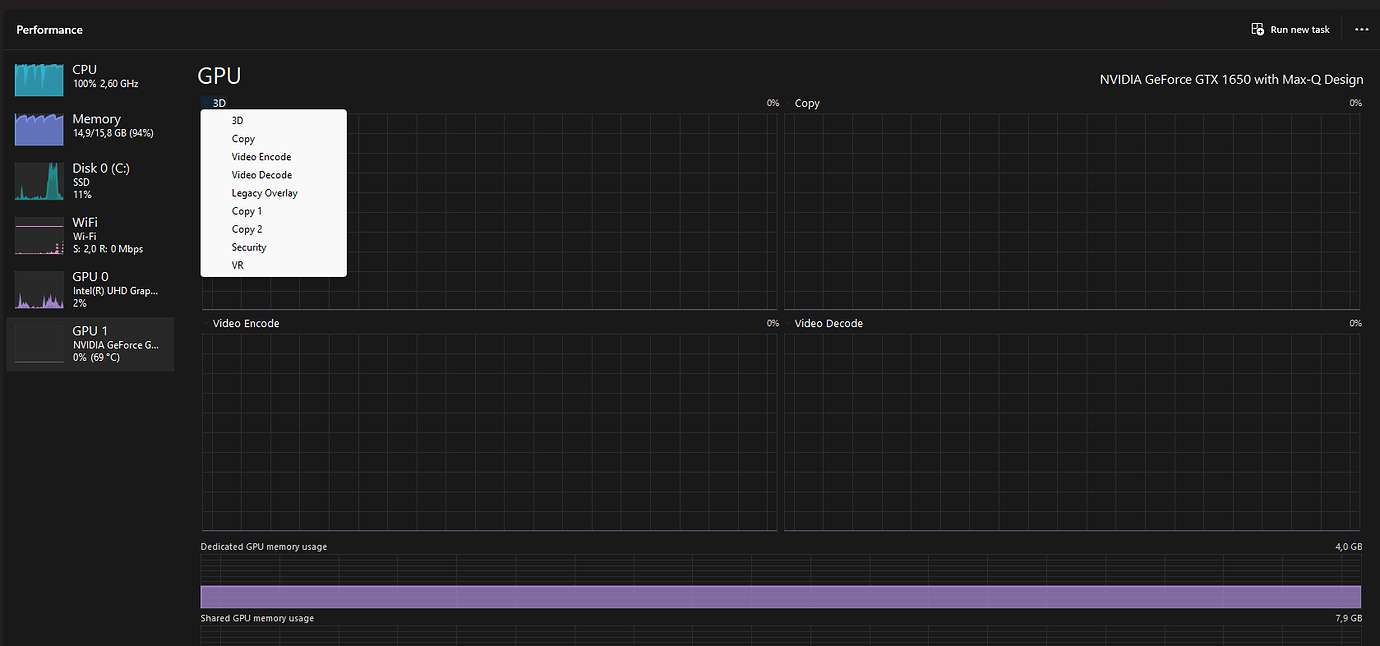Image resolution: width=1380 pixels, height=646 pixels.
Task: Pick Video Decode in the popup menu
Action: 262,175
